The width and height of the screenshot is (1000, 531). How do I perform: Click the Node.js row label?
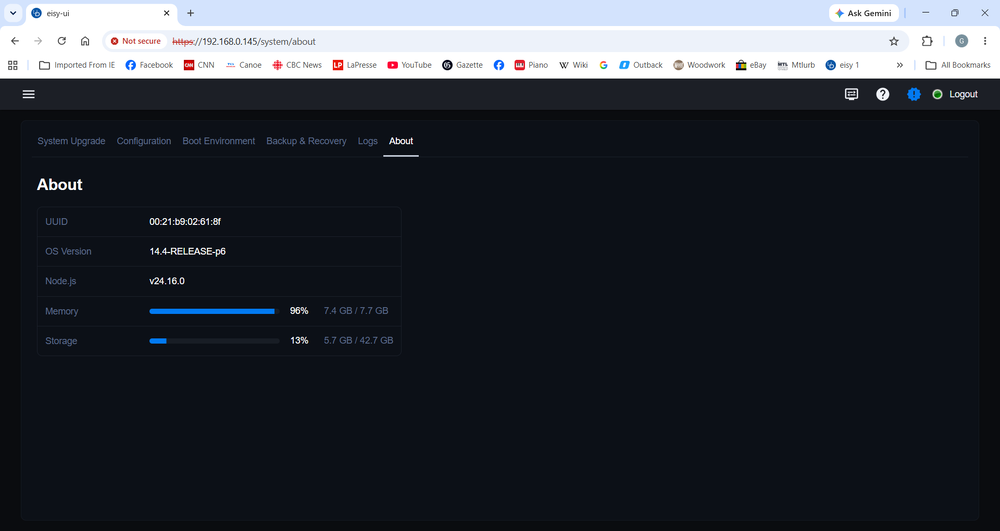click(61, 281)
